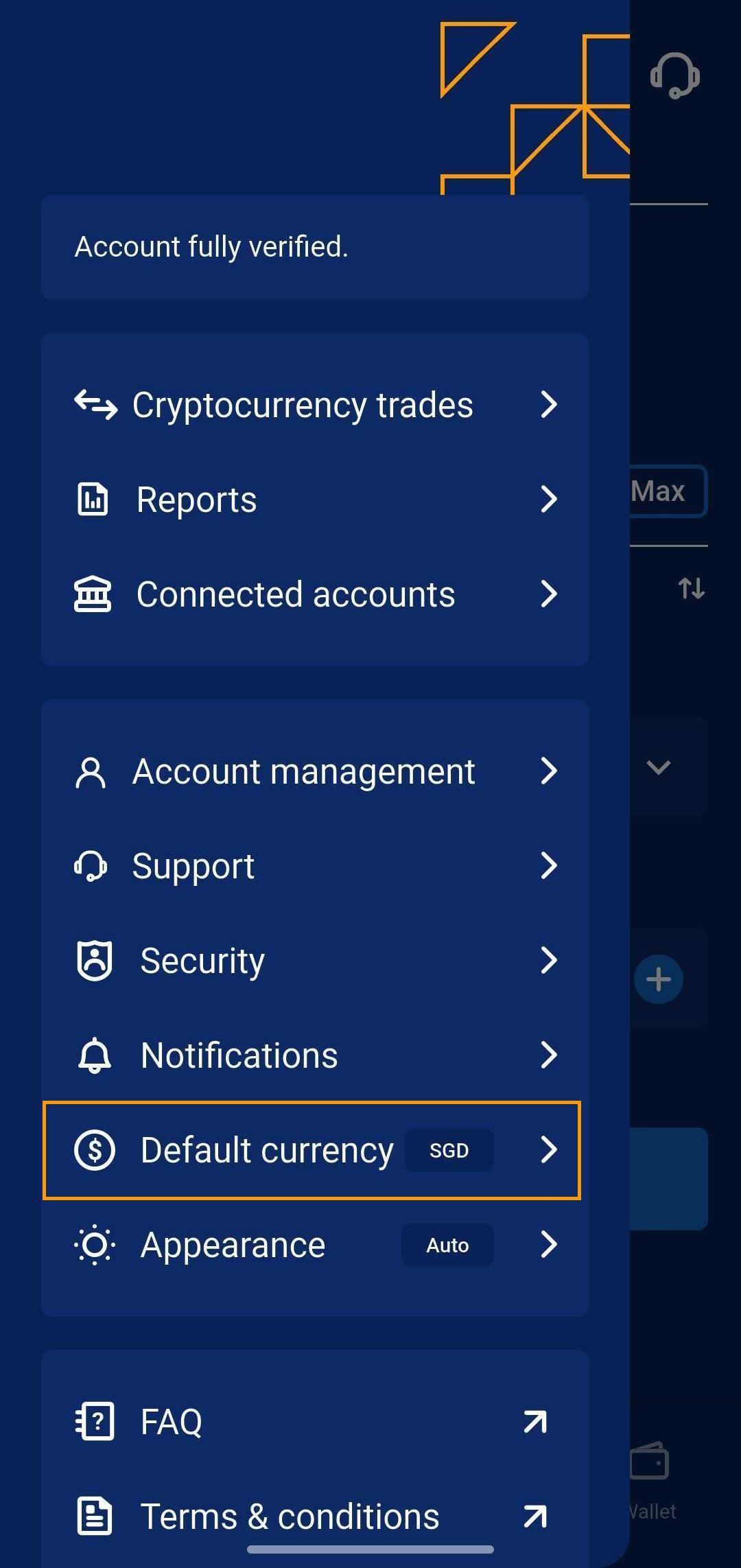This screenshot has height=1568, width=741.
Task: Expand the dropdown chevron behind the menu
Action: (x=658, y=767)
